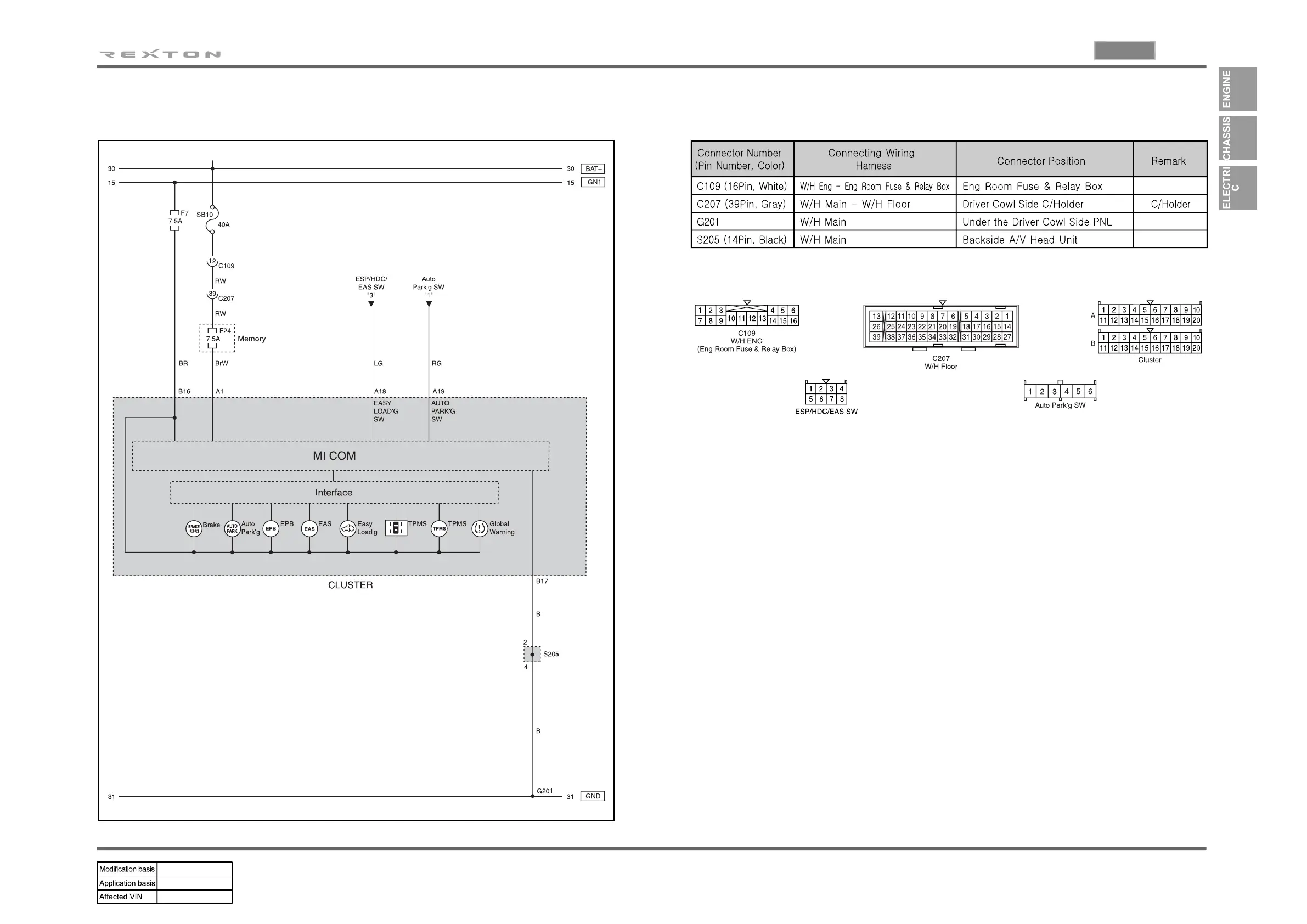1307x924 pixels.
Task: Switch to the ENGINE side tab
Action: click(1237, 89)
